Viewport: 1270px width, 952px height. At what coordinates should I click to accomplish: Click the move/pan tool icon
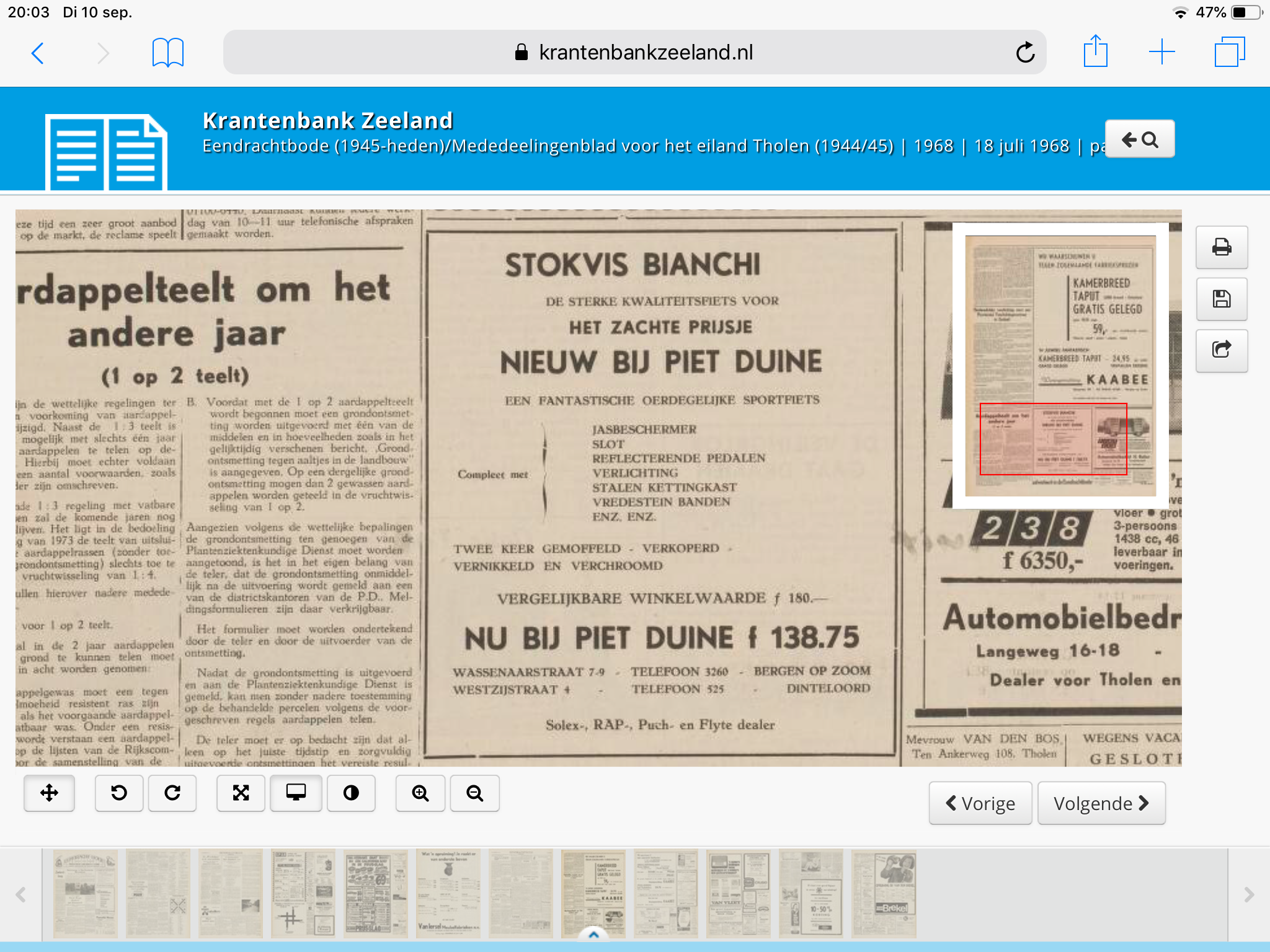(49, 793)
